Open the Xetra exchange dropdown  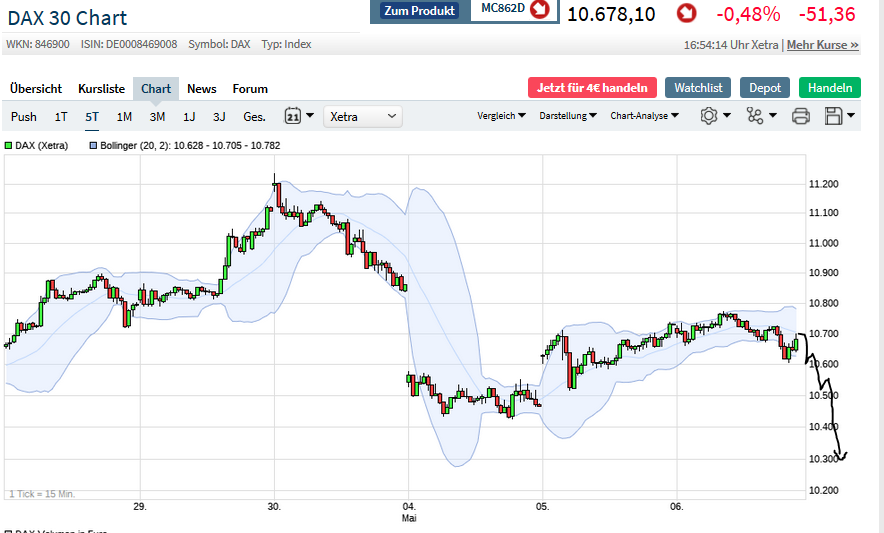pos(363,117)
